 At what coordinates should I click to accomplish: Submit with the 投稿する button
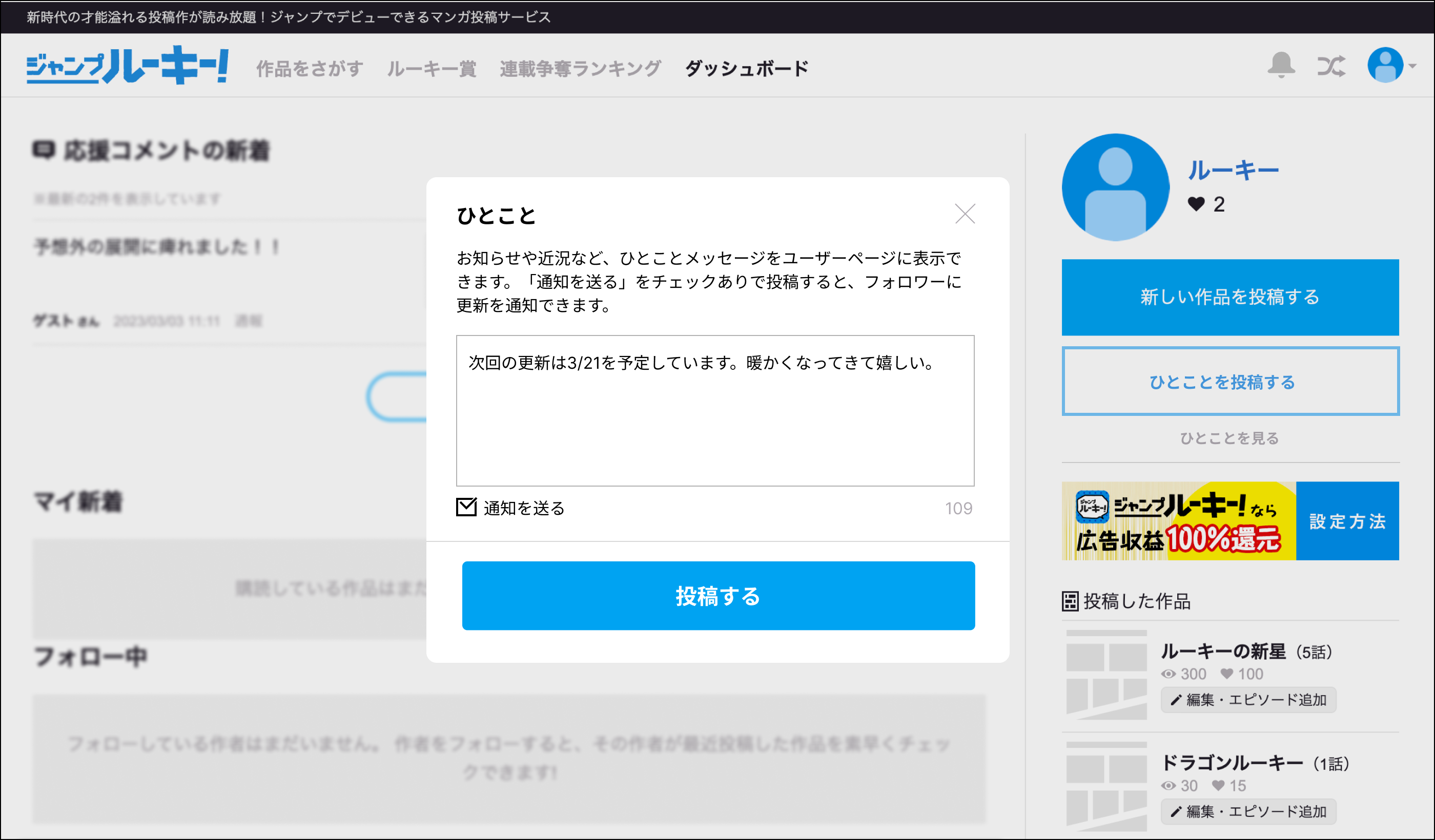(718, 595)
